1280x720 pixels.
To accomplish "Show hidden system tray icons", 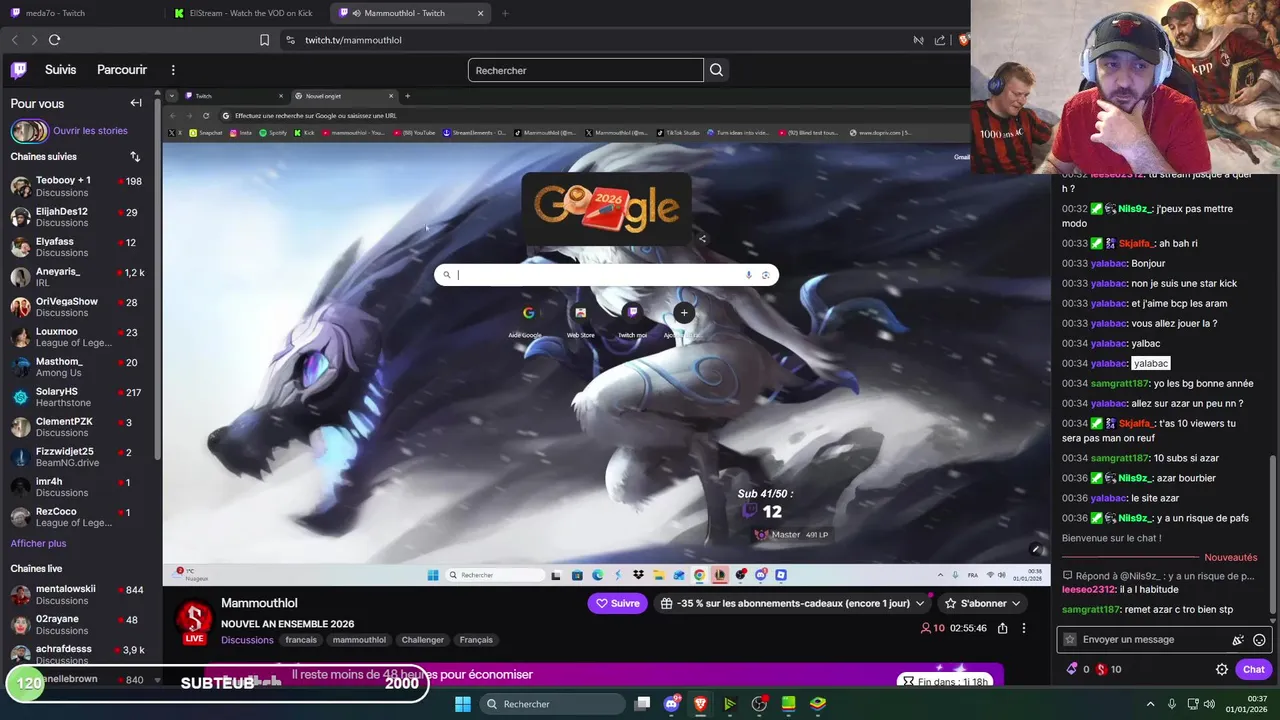I will (1150, 704).
